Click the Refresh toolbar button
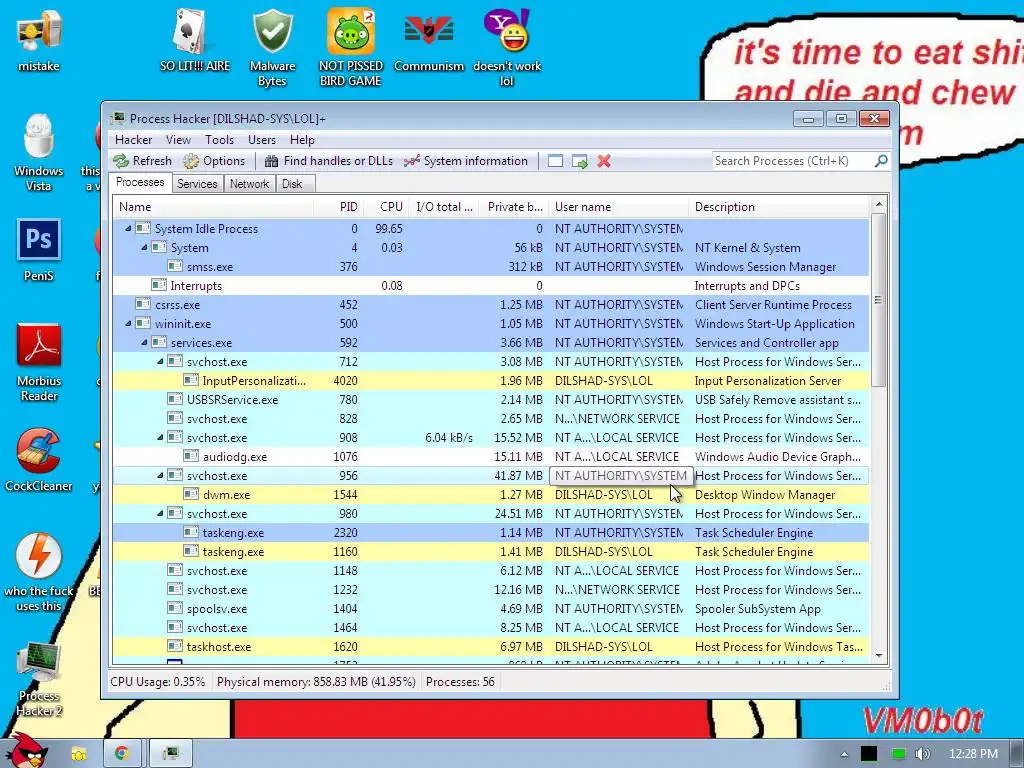1024x768 pixels. (x=142, y=161)
